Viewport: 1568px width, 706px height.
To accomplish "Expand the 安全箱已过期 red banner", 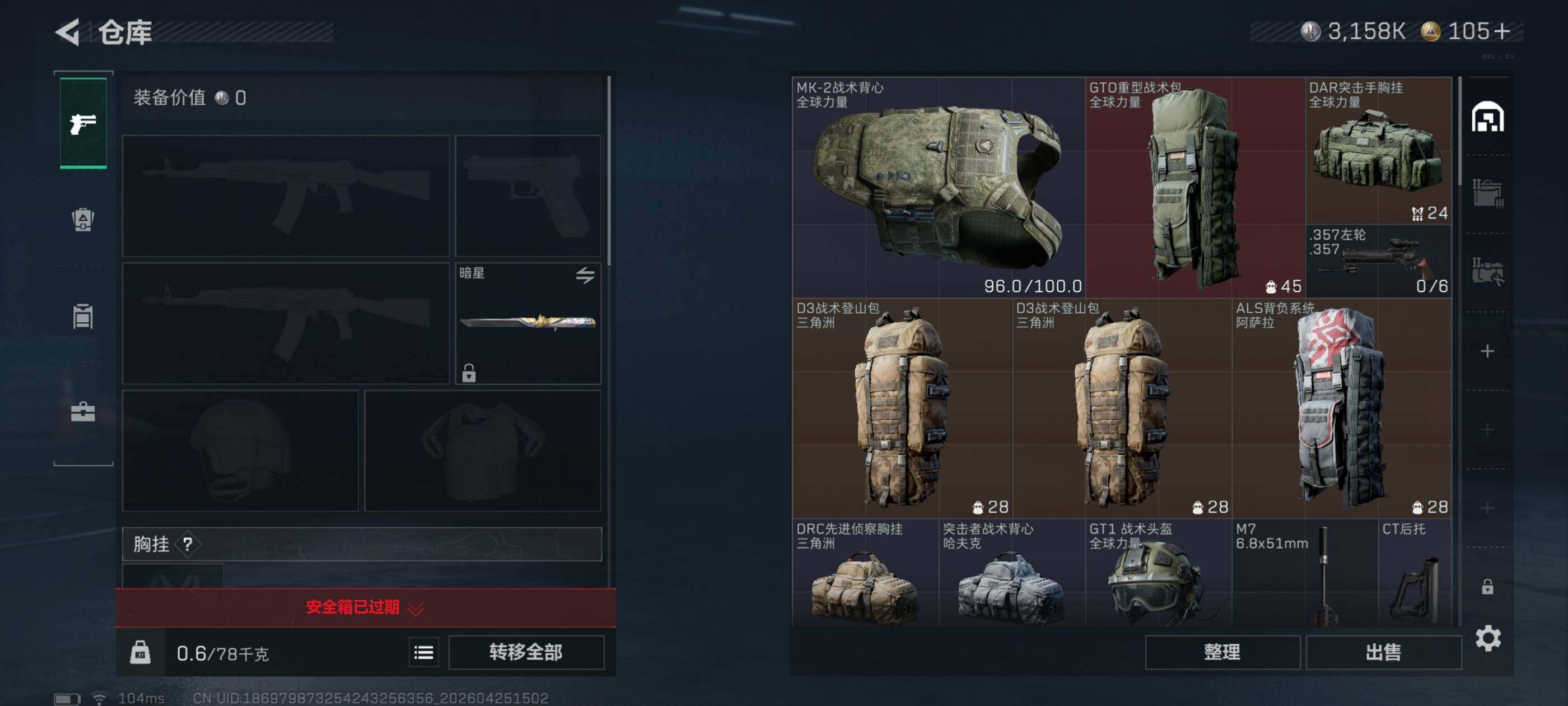I will (365, 607).
